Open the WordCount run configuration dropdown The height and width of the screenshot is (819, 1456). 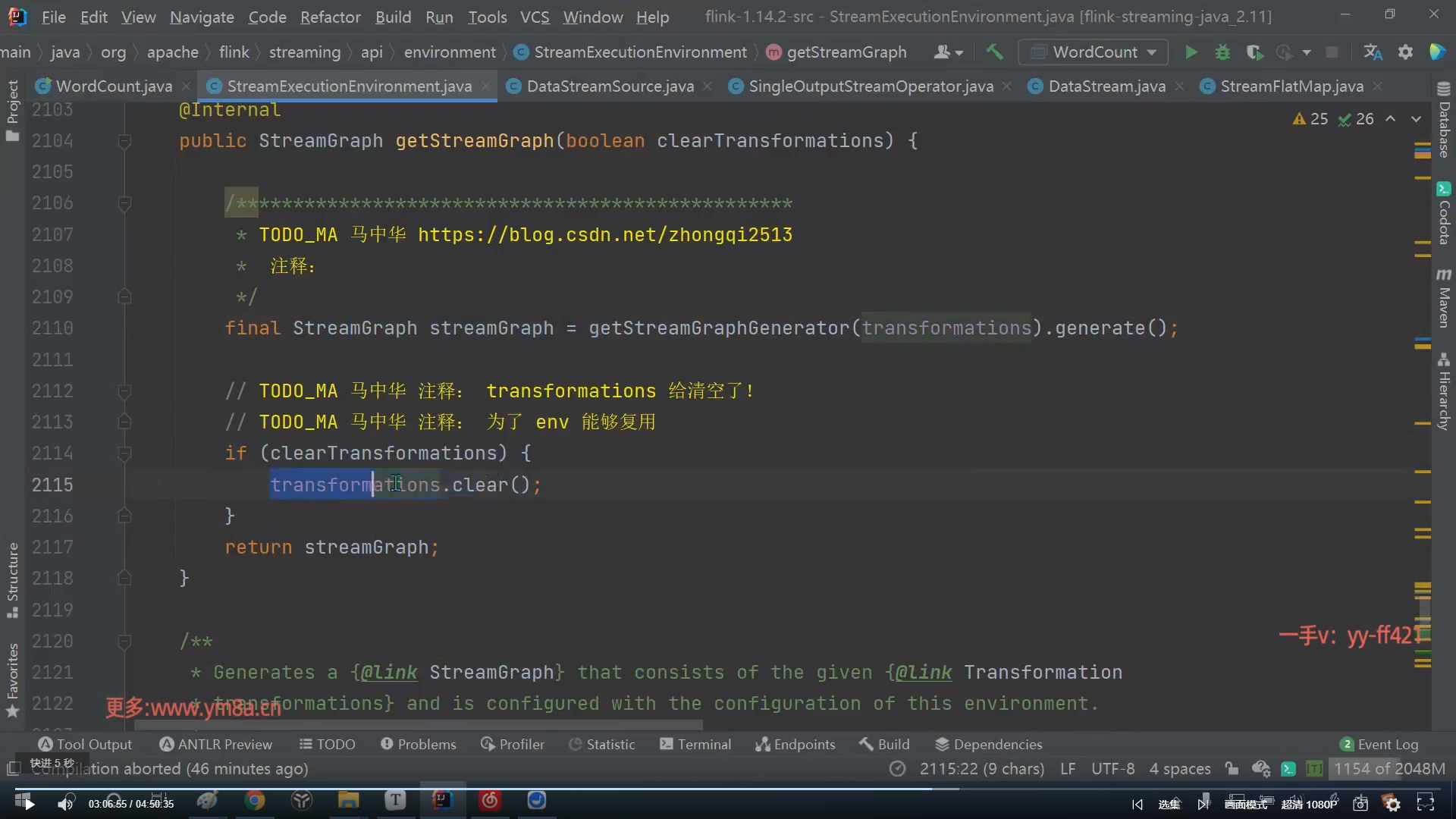(x=1094, y=52)
